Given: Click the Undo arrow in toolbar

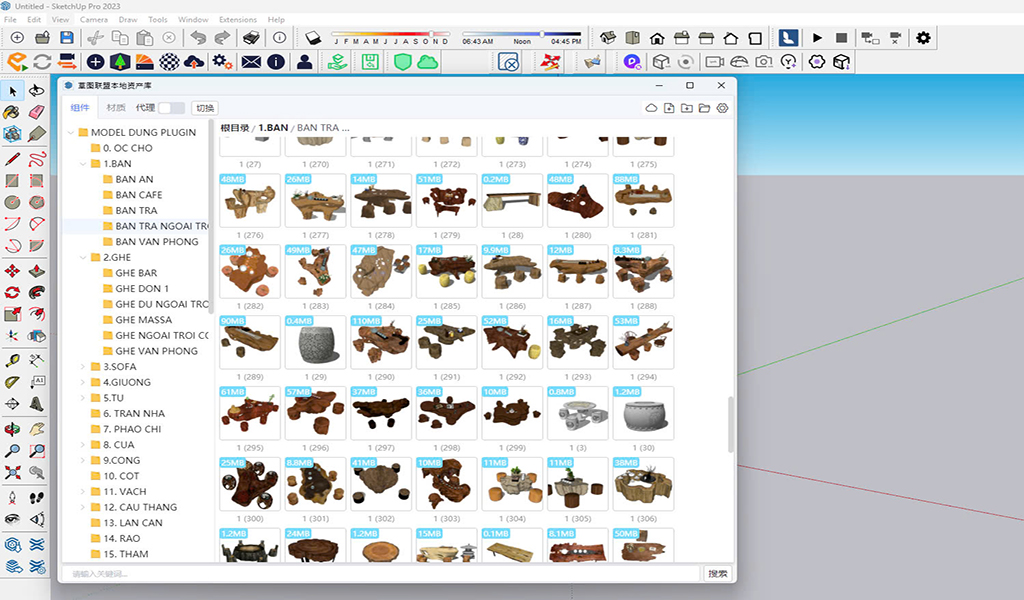Looking at the screenshot, I should click(197, 38).
